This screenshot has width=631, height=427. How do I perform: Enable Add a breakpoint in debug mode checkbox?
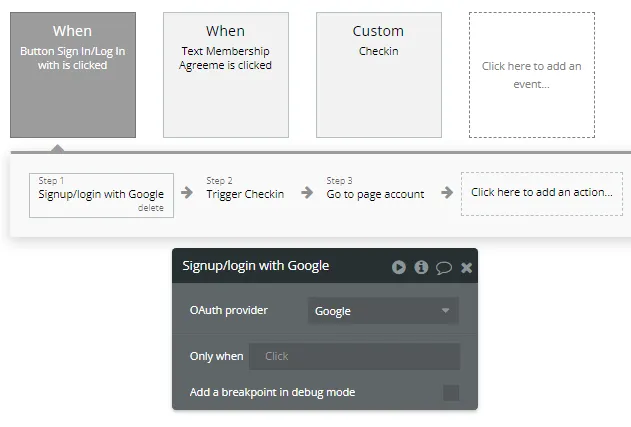pos(451,392)
